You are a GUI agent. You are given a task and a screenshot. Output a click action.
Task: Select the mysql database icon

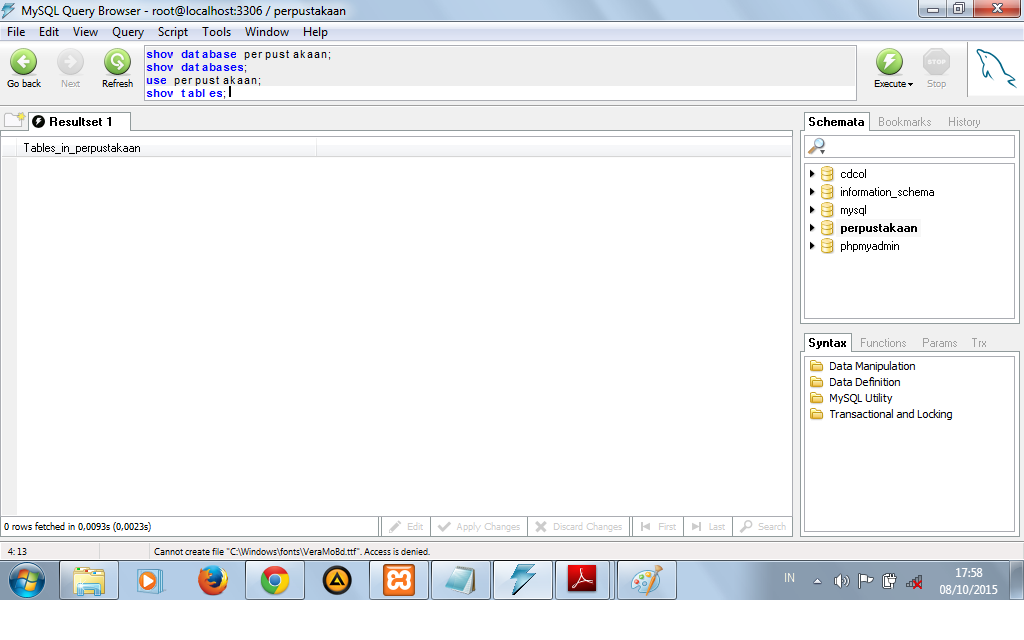[827, 210]
